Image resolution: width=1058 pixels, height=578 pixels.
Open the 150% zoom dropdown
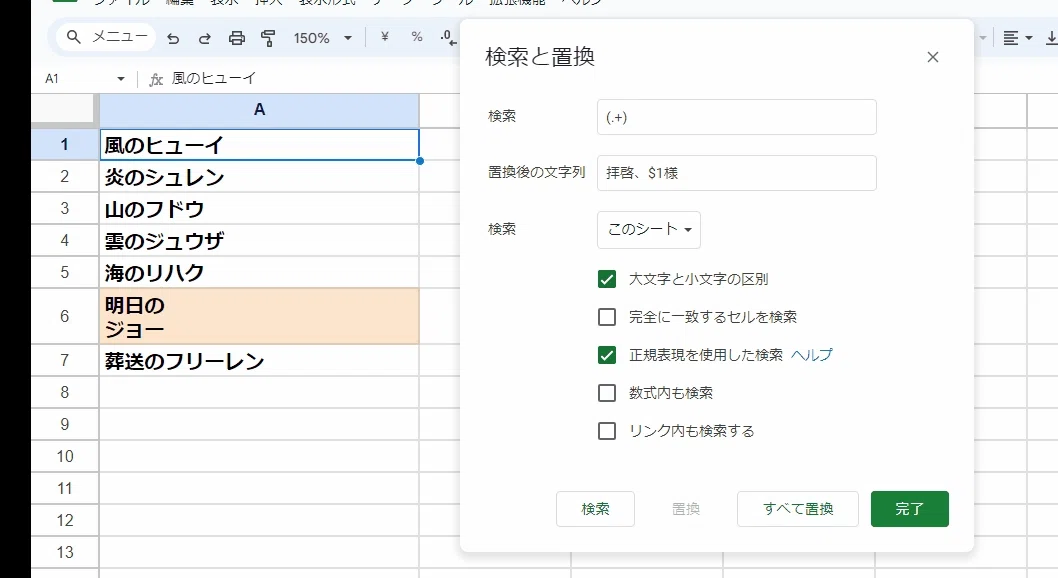pos(323,38)
